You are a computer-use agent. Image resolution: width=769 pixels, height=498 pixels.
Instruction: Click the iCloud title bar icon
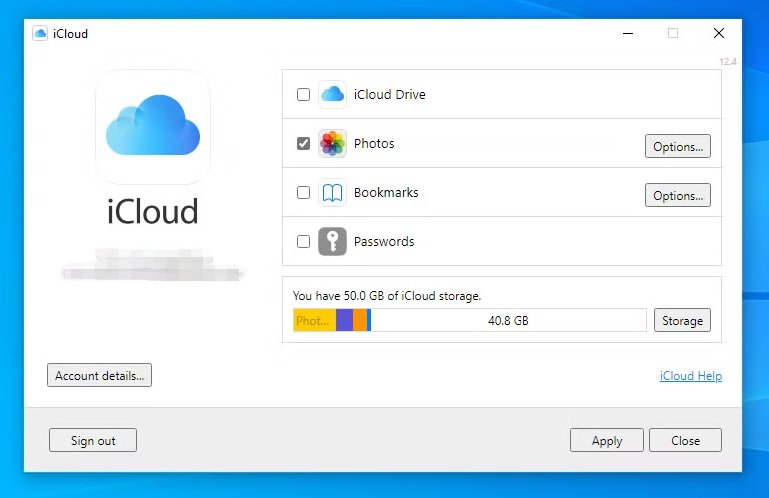(x=40, y=33)
